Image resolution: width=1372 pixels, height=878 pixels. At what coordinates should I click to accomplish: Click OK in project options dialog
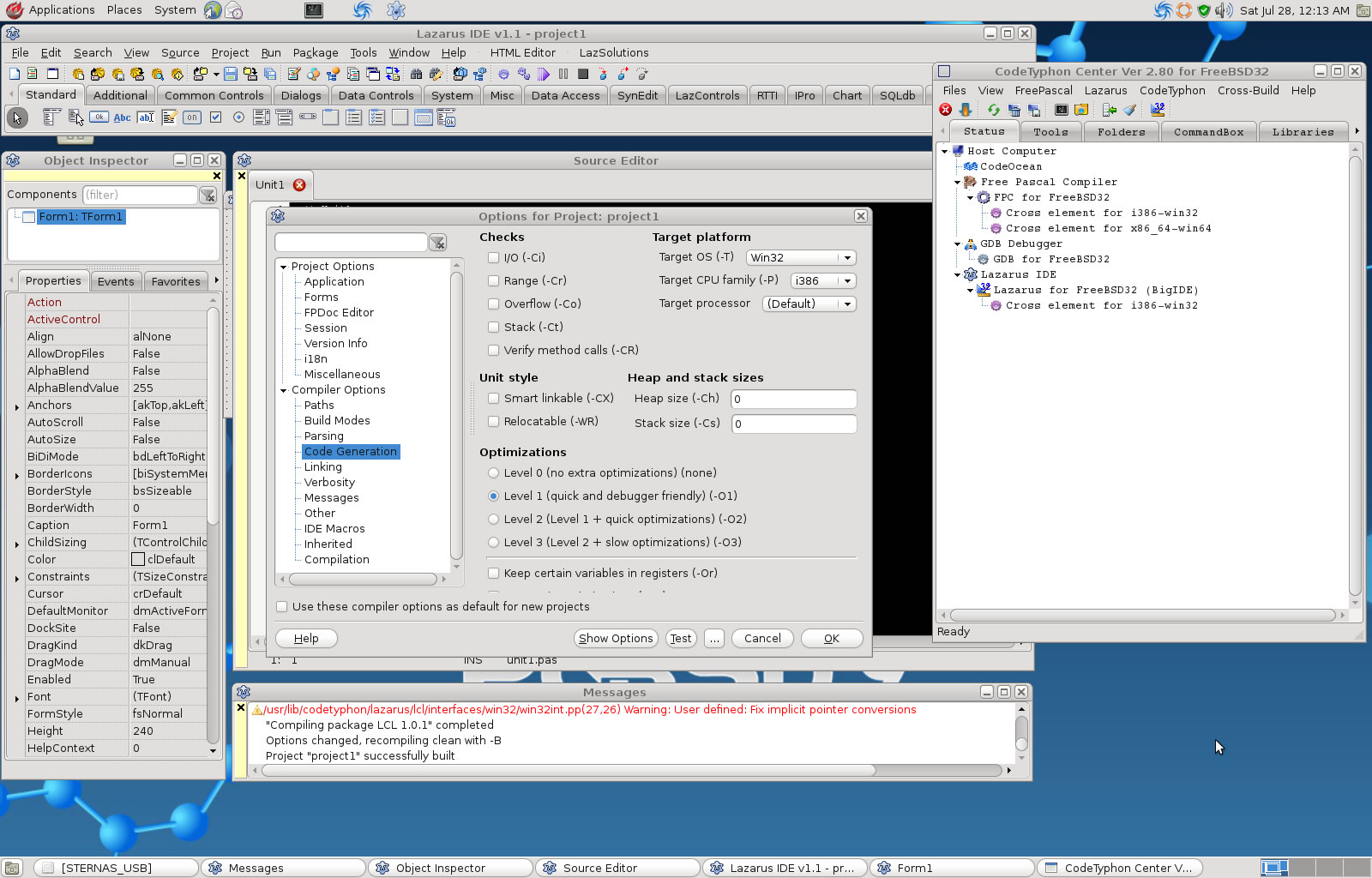pyautogui.click(x=832, y=638)
